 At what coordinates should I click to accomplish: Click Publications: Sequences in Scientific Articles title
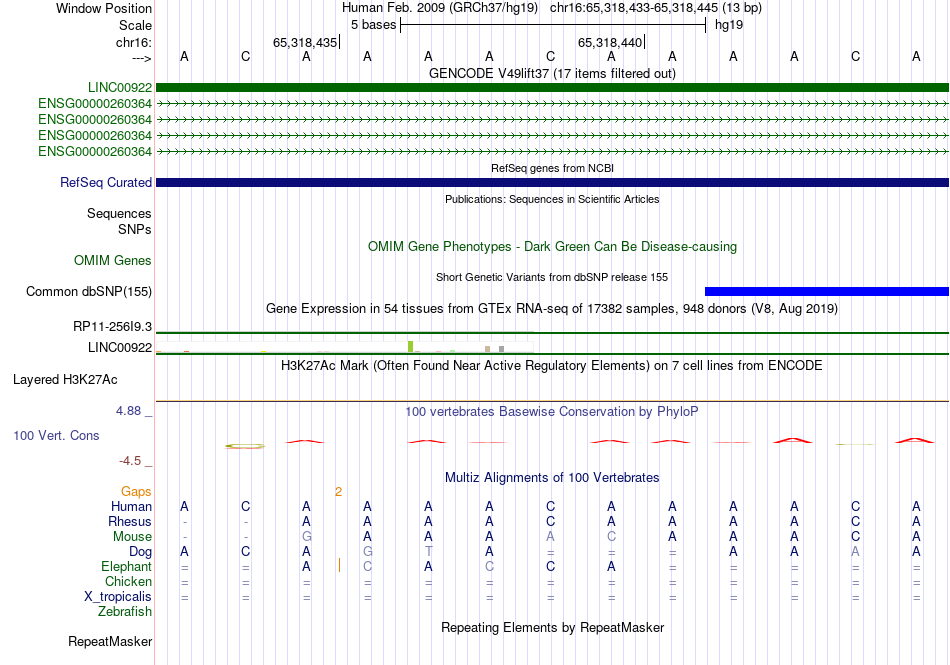pos(552,199)
